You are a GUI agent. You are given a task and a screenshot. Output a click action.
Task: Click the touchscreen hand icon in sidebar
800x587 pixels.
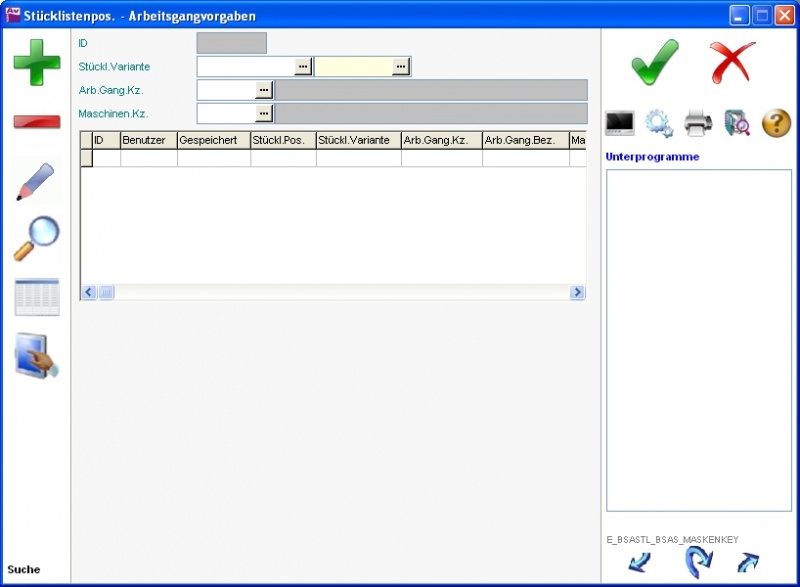[x=36, y=356]
